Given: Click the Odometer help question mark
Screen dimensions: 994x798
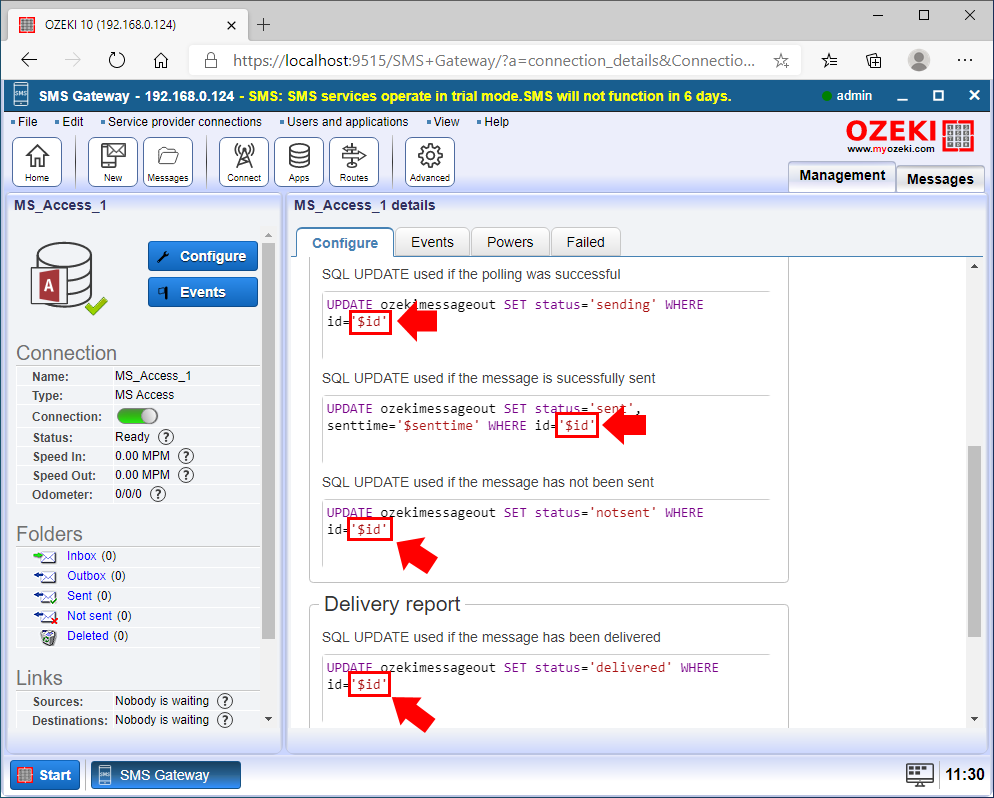Looking at the screenshot, I should (x=157, y=493).
